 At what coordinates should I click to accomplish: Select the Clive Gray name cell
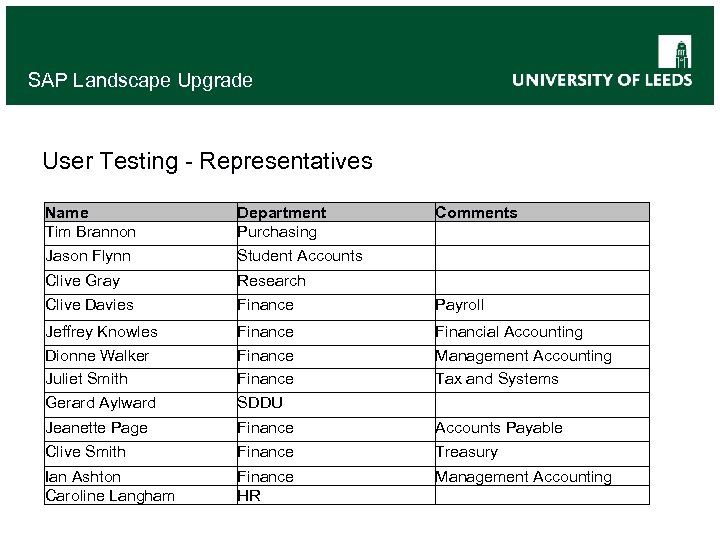click(82, 281)
